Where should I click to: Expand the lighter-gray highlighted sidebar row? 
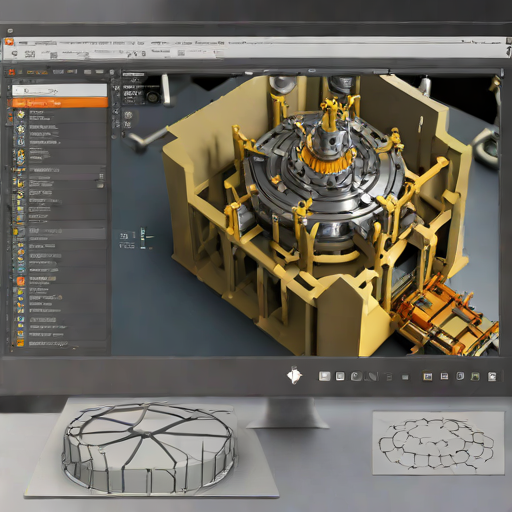coord(59,232)
